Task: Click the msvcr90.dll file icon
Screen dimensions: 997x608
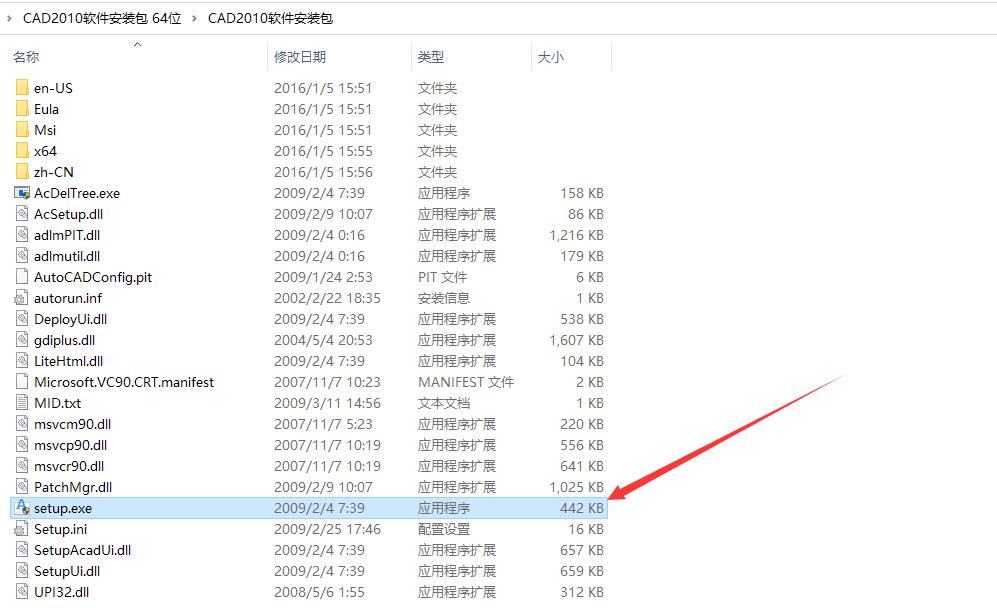Action: click(22, 466)
